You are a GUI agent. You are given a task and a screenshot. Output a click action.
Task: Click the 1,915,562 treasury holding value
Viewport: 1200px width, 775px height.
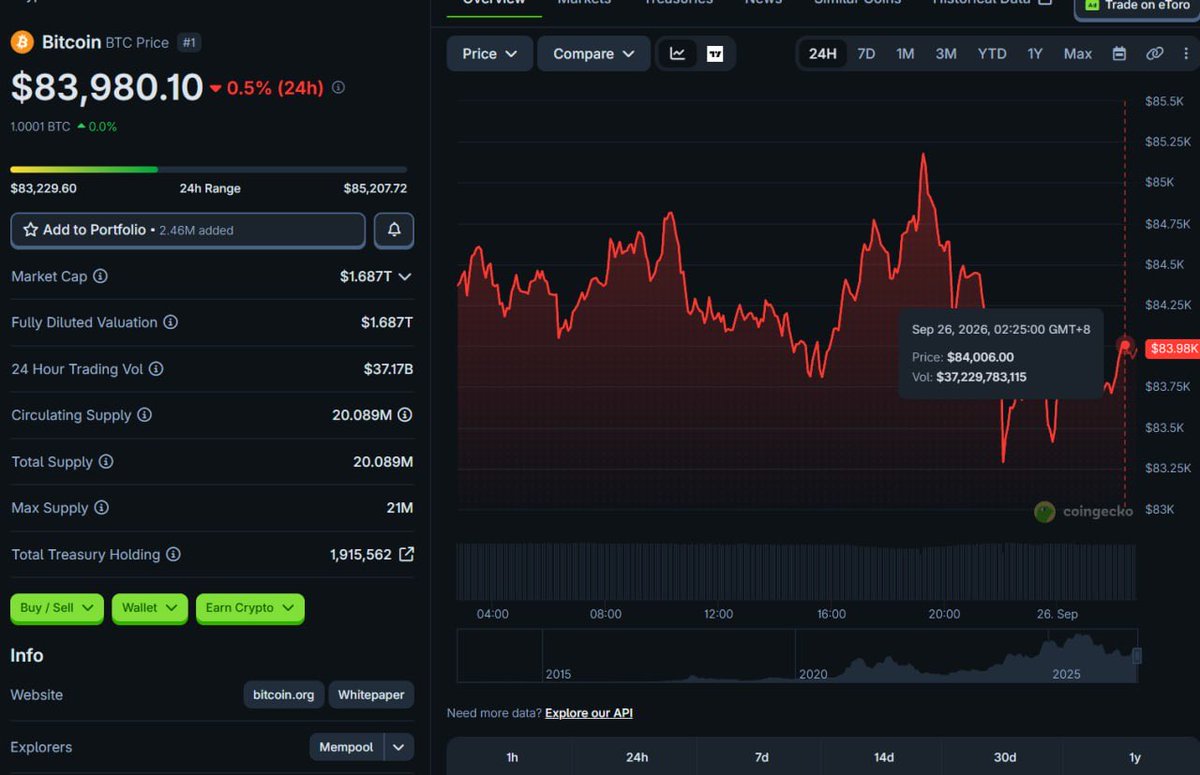tap(361, 554)
